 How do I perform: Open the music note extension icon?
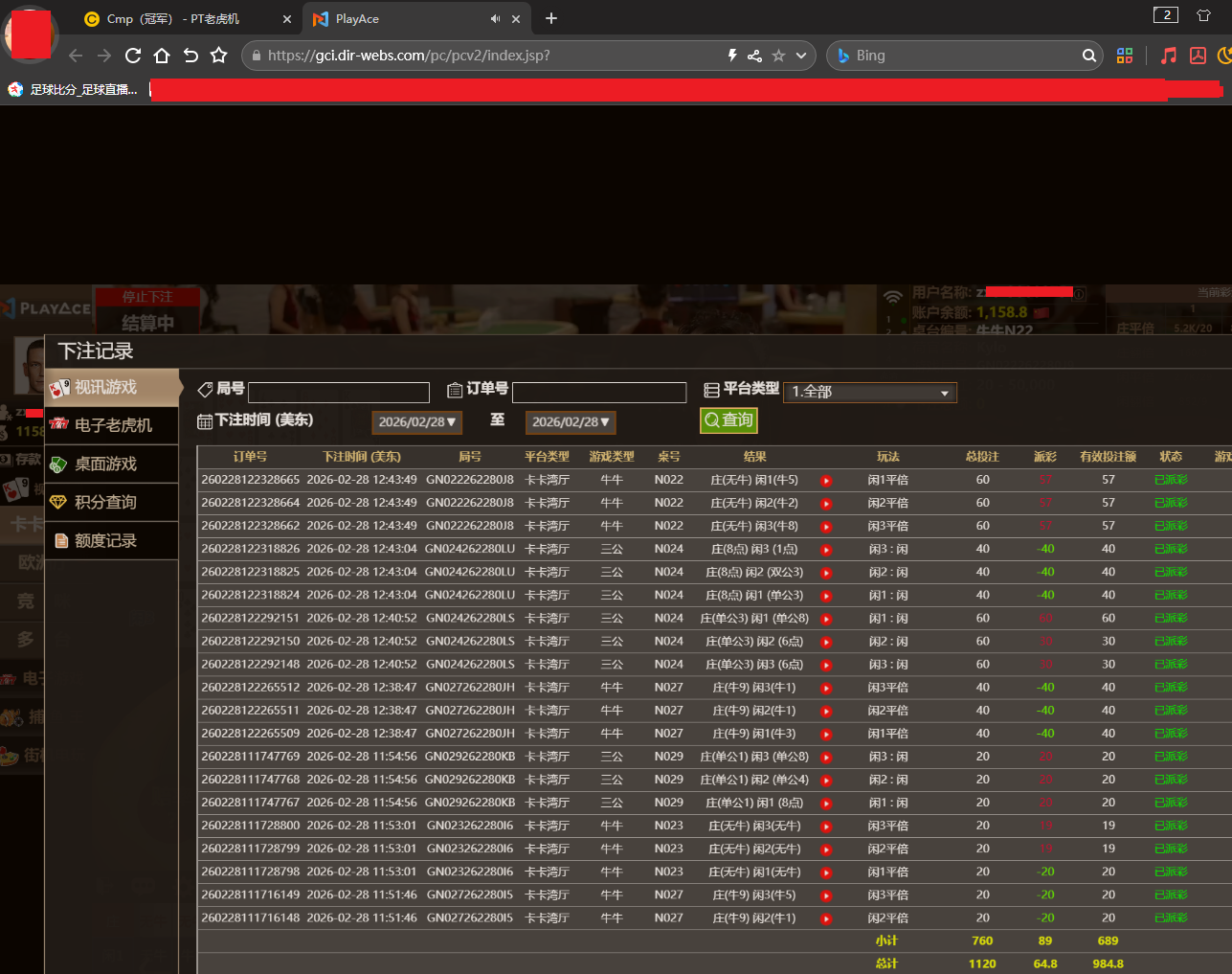1169,56
